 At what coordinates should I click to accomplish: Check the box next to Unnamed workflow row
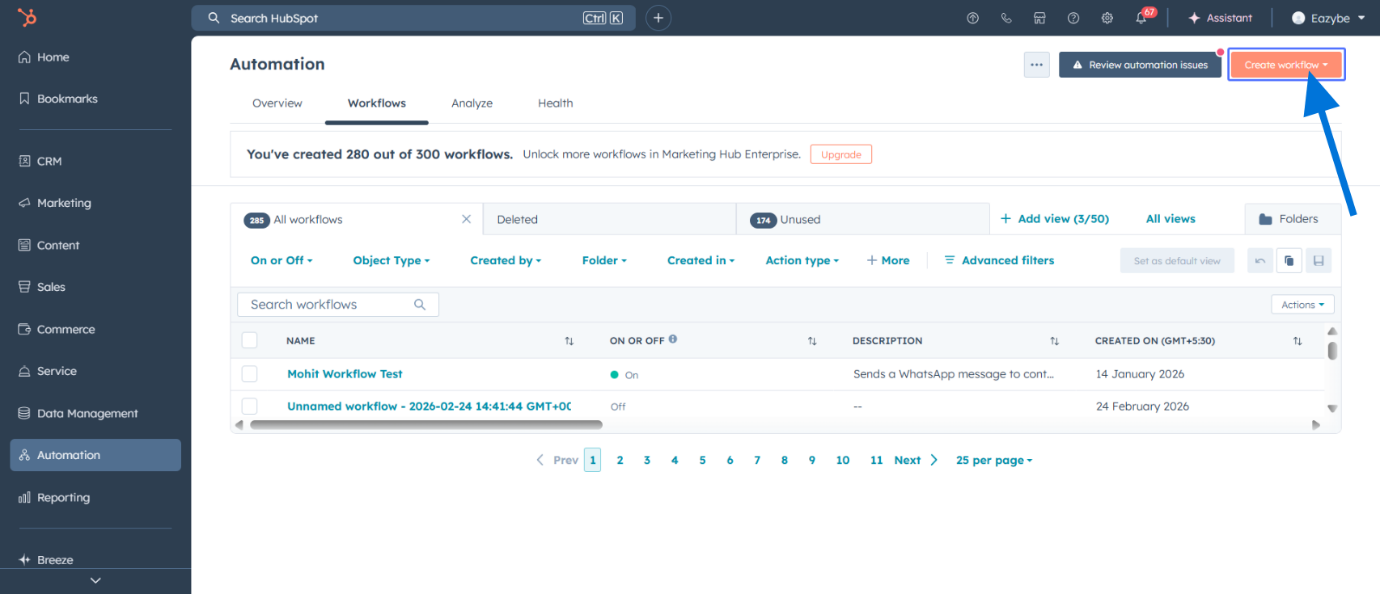pyautogui.click(x=250, y=406)
